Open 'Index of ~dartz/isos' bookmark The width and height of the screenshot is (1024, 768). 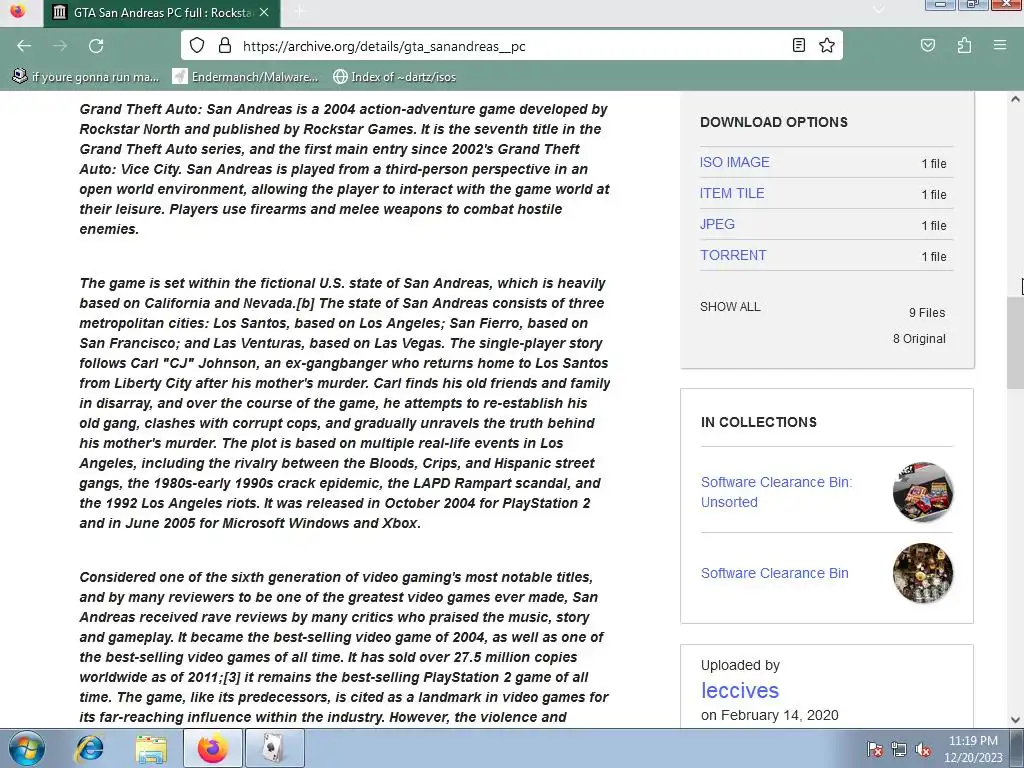(394, 77)
